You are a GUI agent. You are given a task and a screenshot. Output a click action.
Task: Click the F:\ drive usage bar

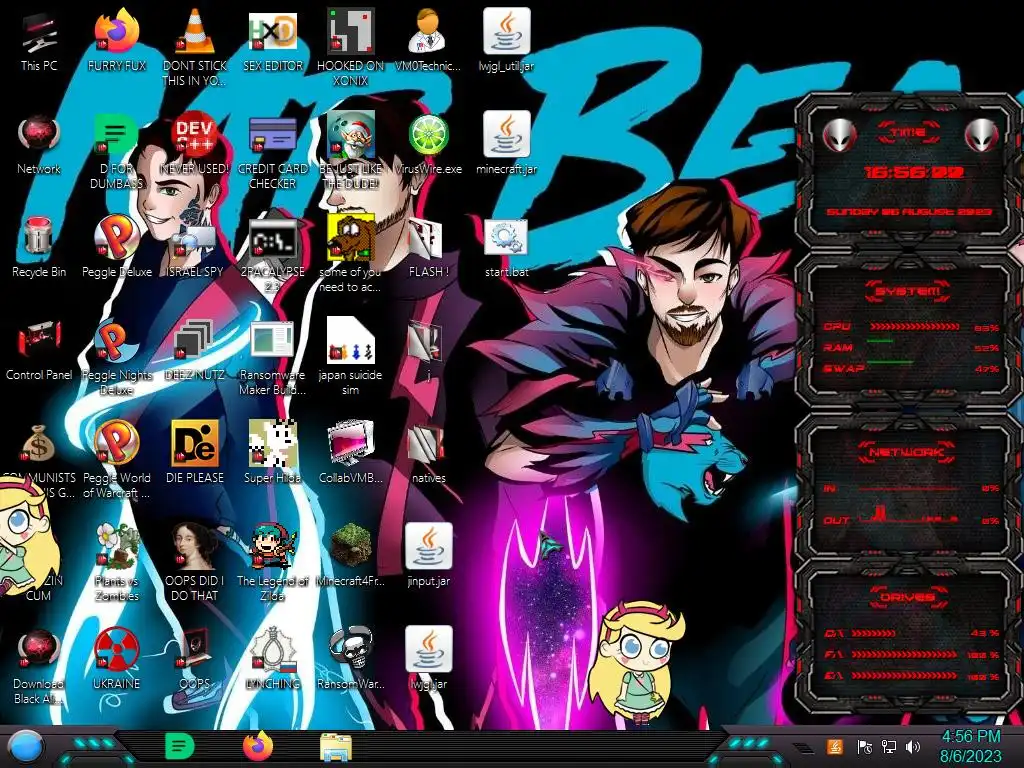click(906, 654)
